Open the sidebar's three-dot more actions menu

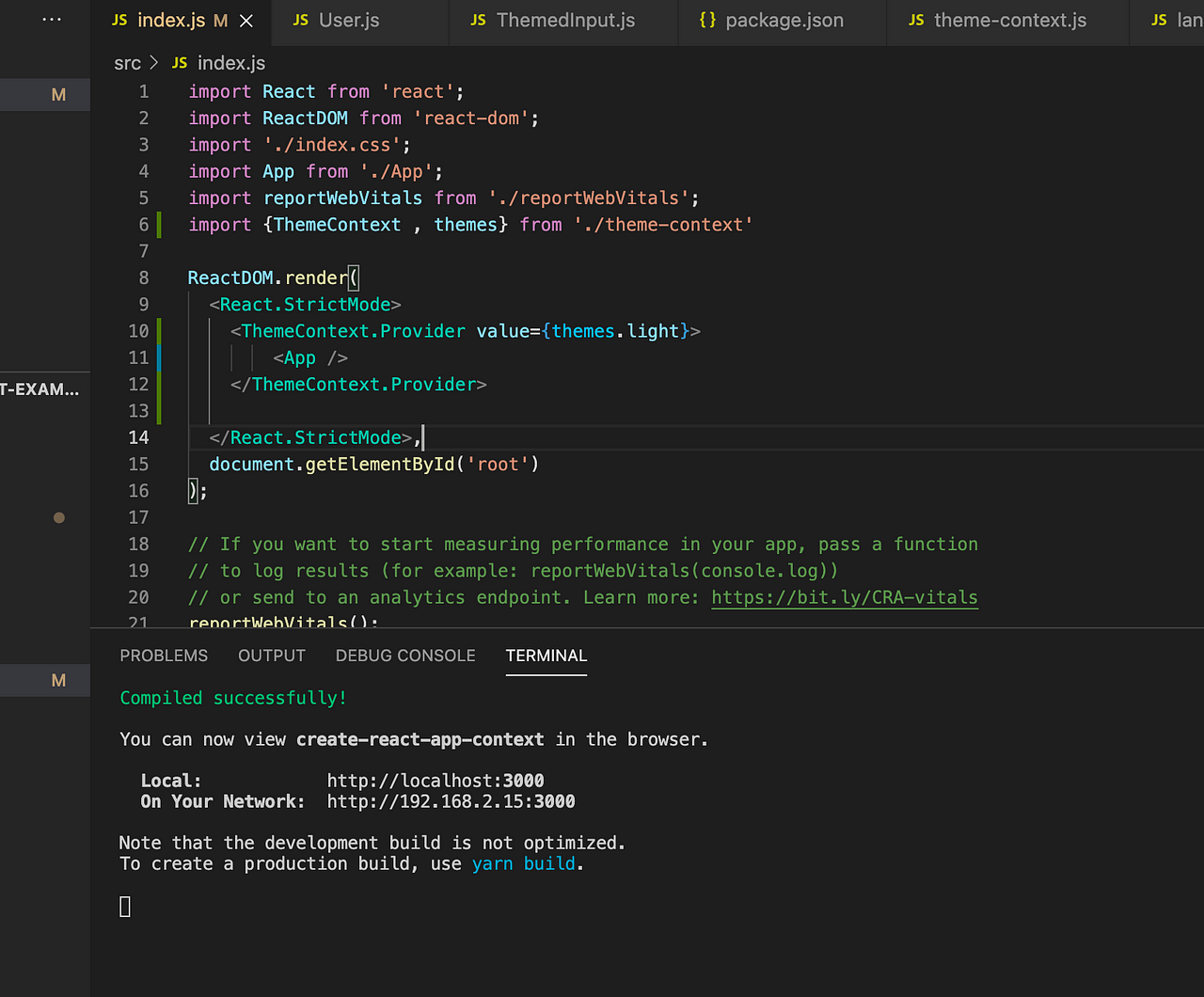[x=52, y=19]
